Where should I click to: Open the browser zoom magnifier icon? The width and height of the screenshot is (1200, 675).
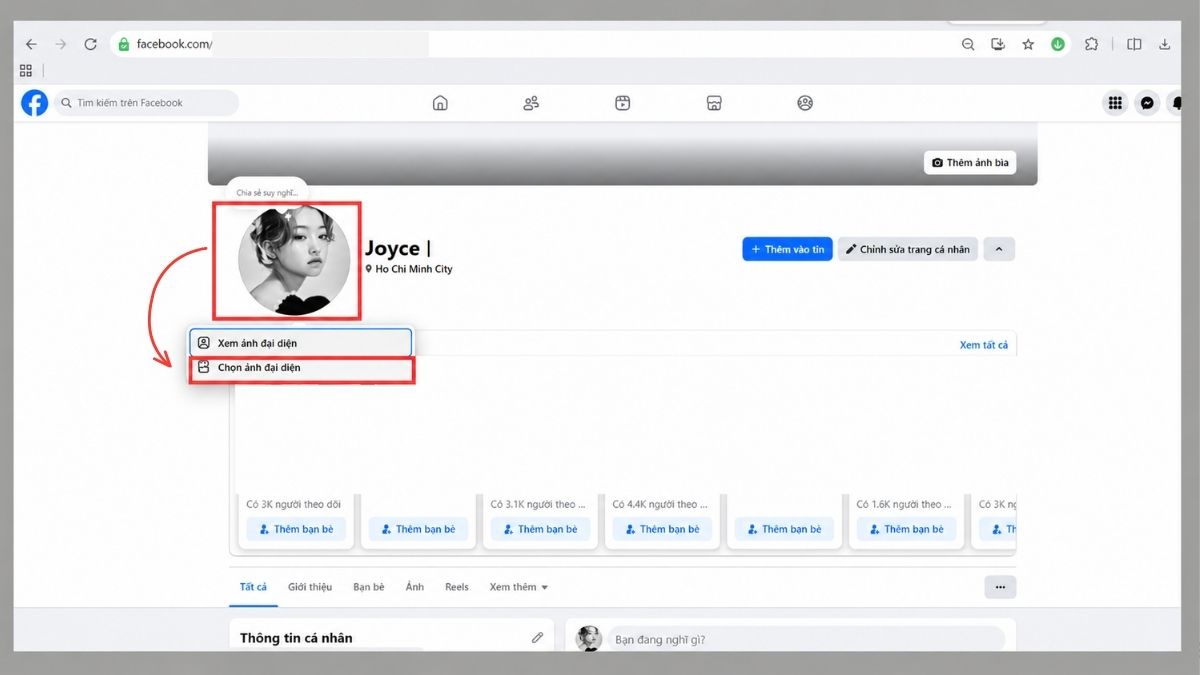click(x=968, y=44)
